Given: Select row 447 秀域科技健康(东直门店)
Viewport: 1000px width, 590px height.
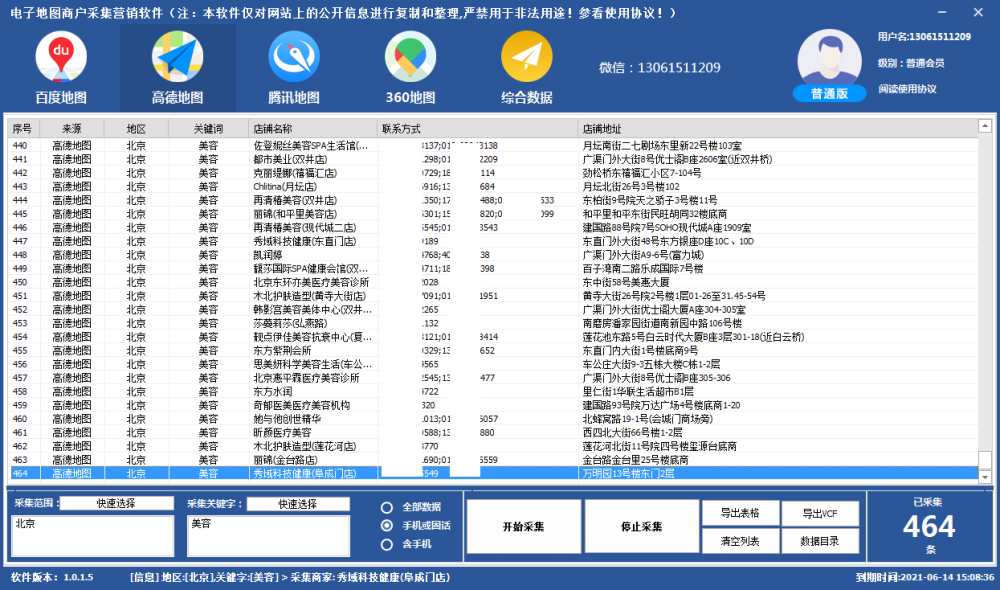Looking at the screenshot, I should (494, 241).
